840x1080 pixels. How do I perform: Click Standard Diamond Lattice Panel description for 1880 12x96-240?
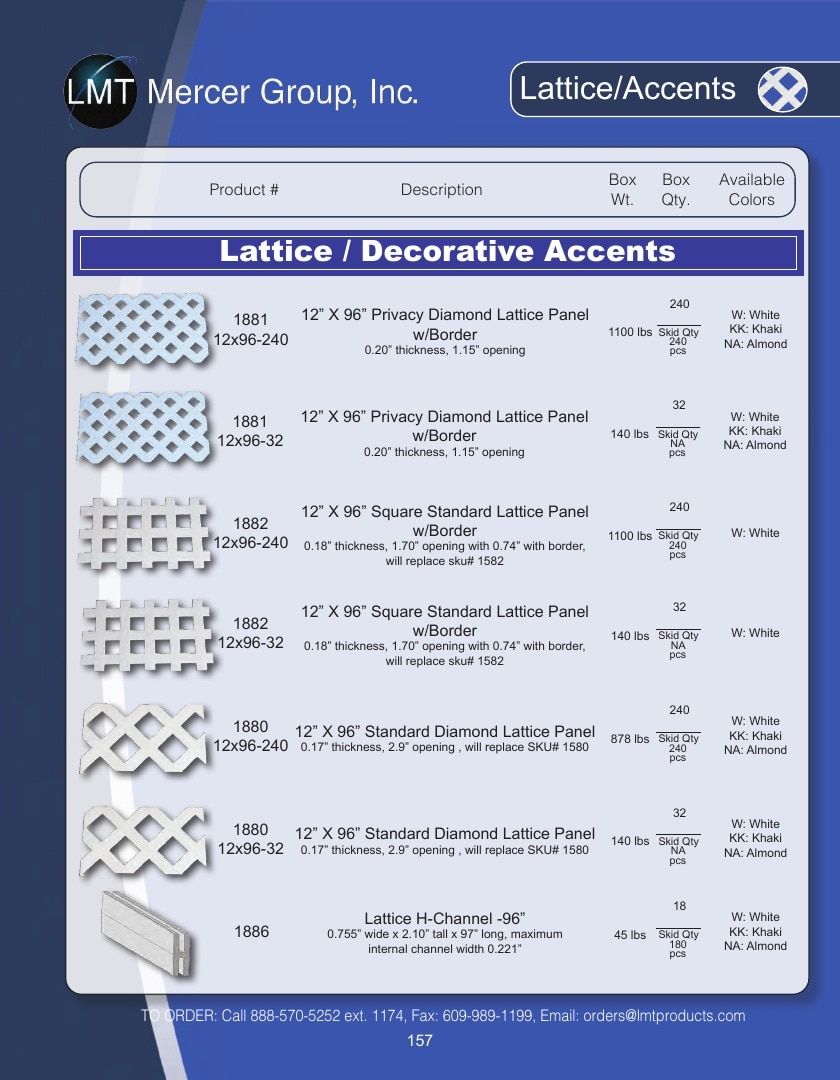click(x=445, y=738)
